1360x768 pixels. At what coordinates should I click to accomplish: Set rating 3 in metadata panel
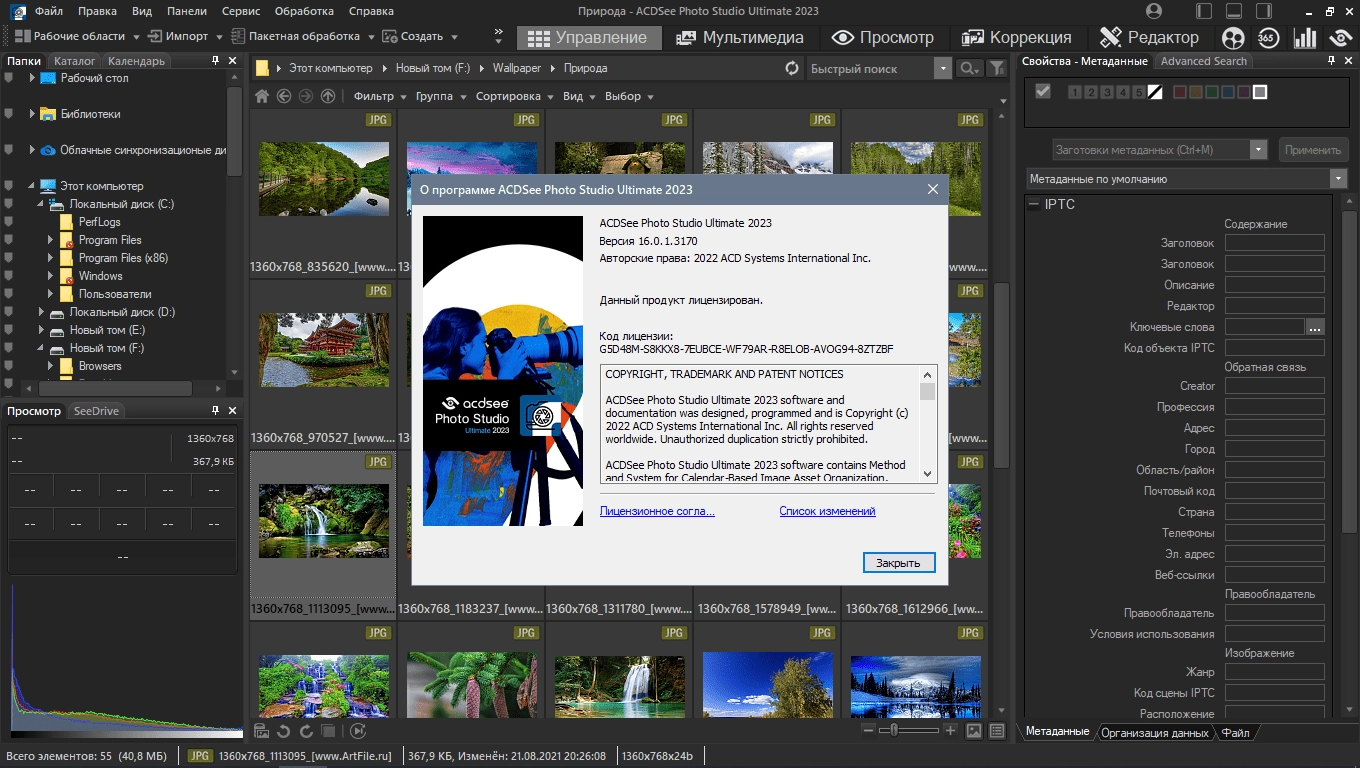tap(1107, 92)
